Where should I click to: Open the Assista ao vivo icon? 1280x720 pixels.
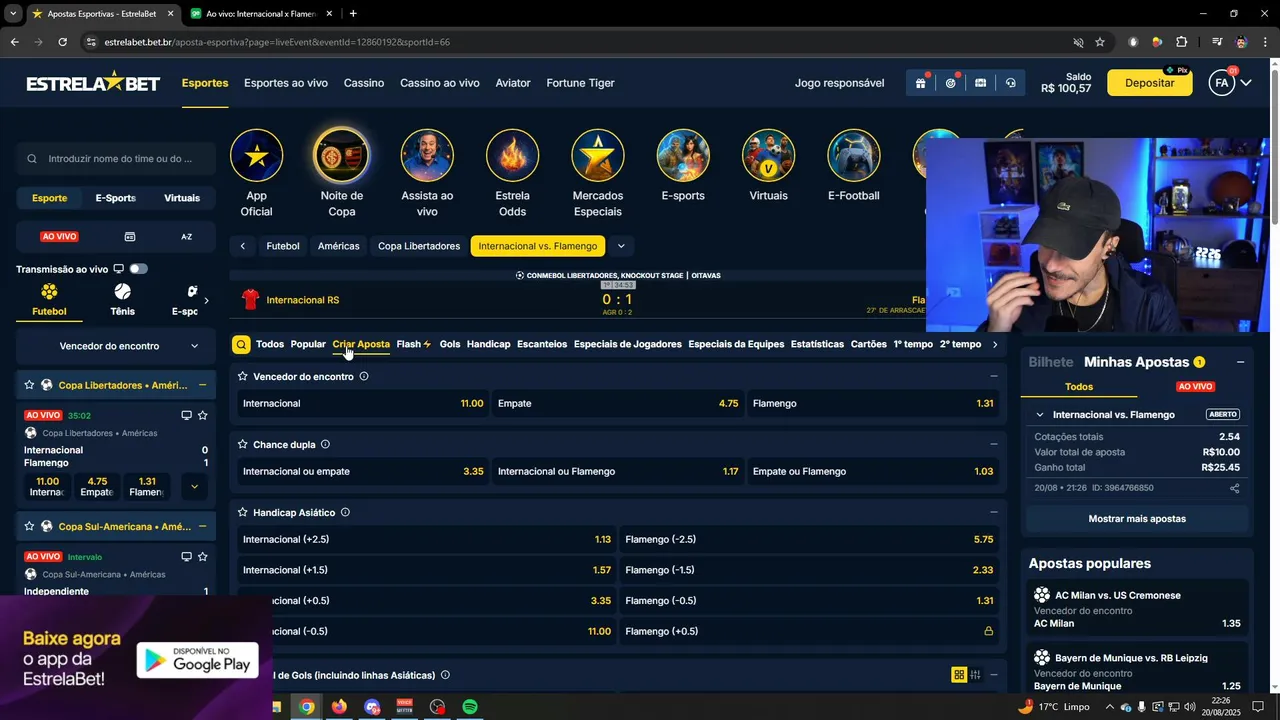427,155
